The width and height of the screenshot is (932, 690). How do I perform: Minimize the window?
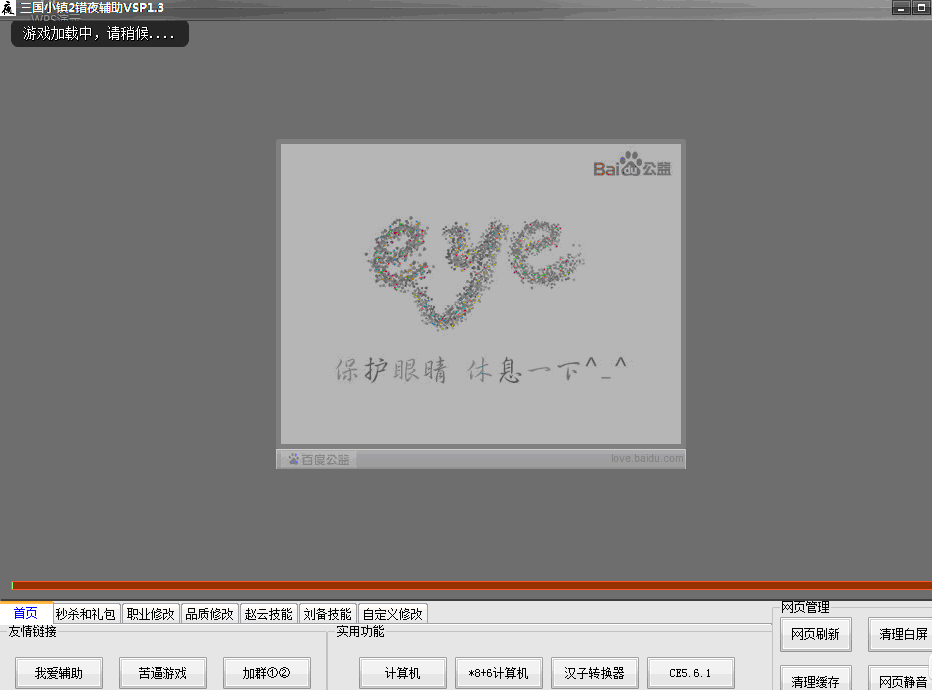click(x=901, y=8)
